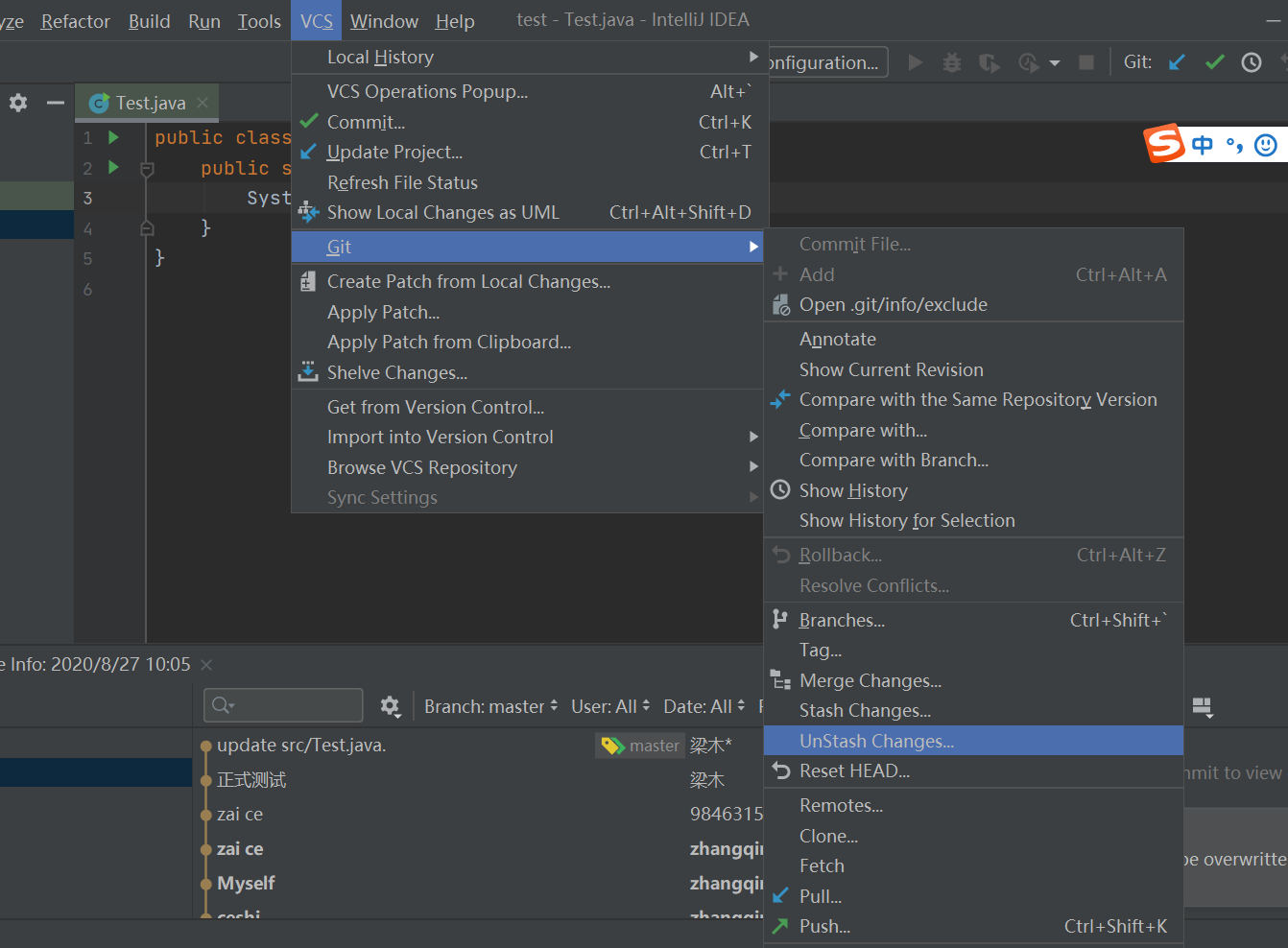Open the Branch: master filter dropdown
The height and width of the screenshot is (948, 1288).
[x=490, y=707]
